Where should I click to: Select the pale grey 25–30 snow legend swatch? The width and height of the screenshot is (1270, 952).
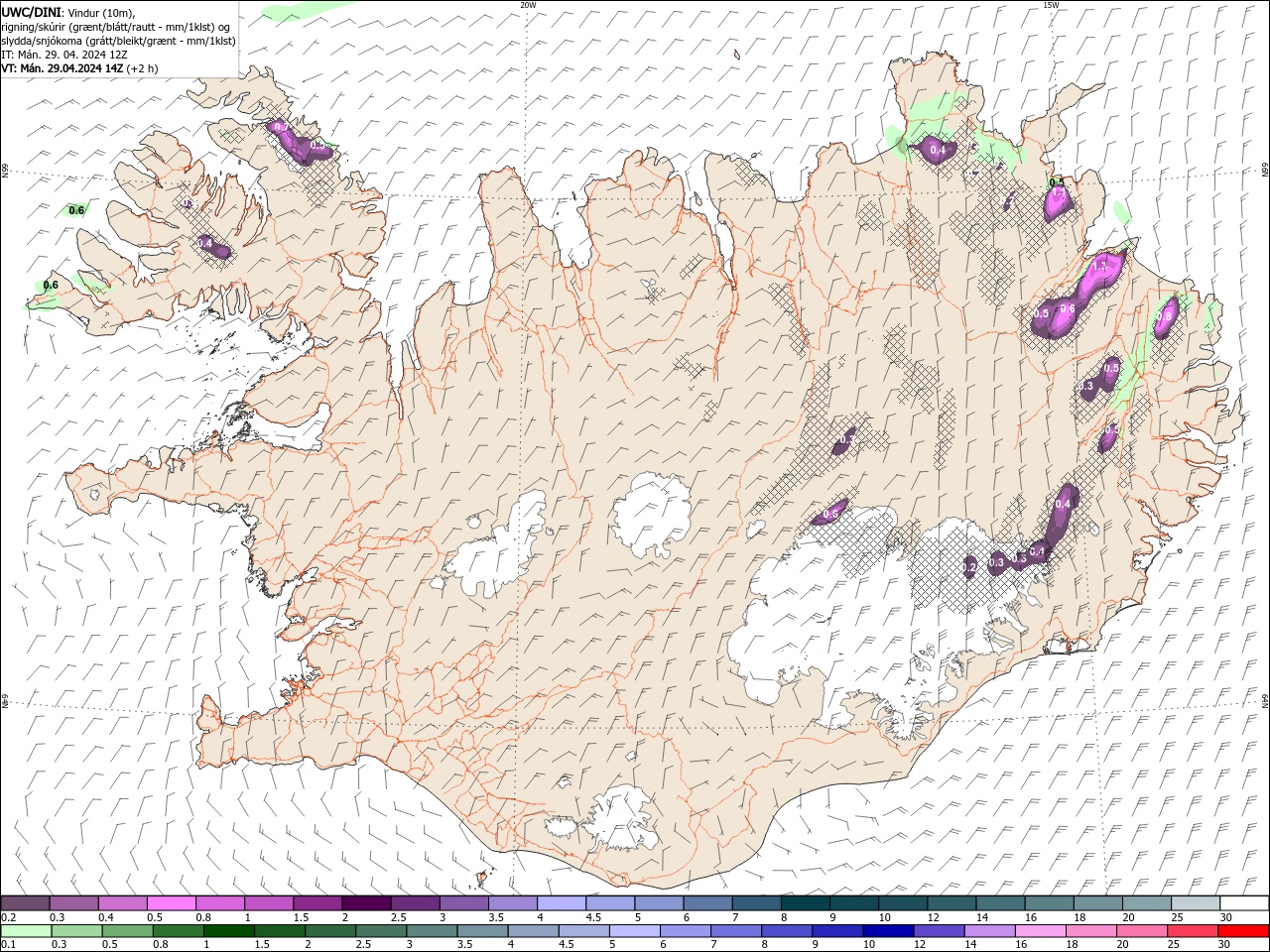click(x=1195, y=903)
